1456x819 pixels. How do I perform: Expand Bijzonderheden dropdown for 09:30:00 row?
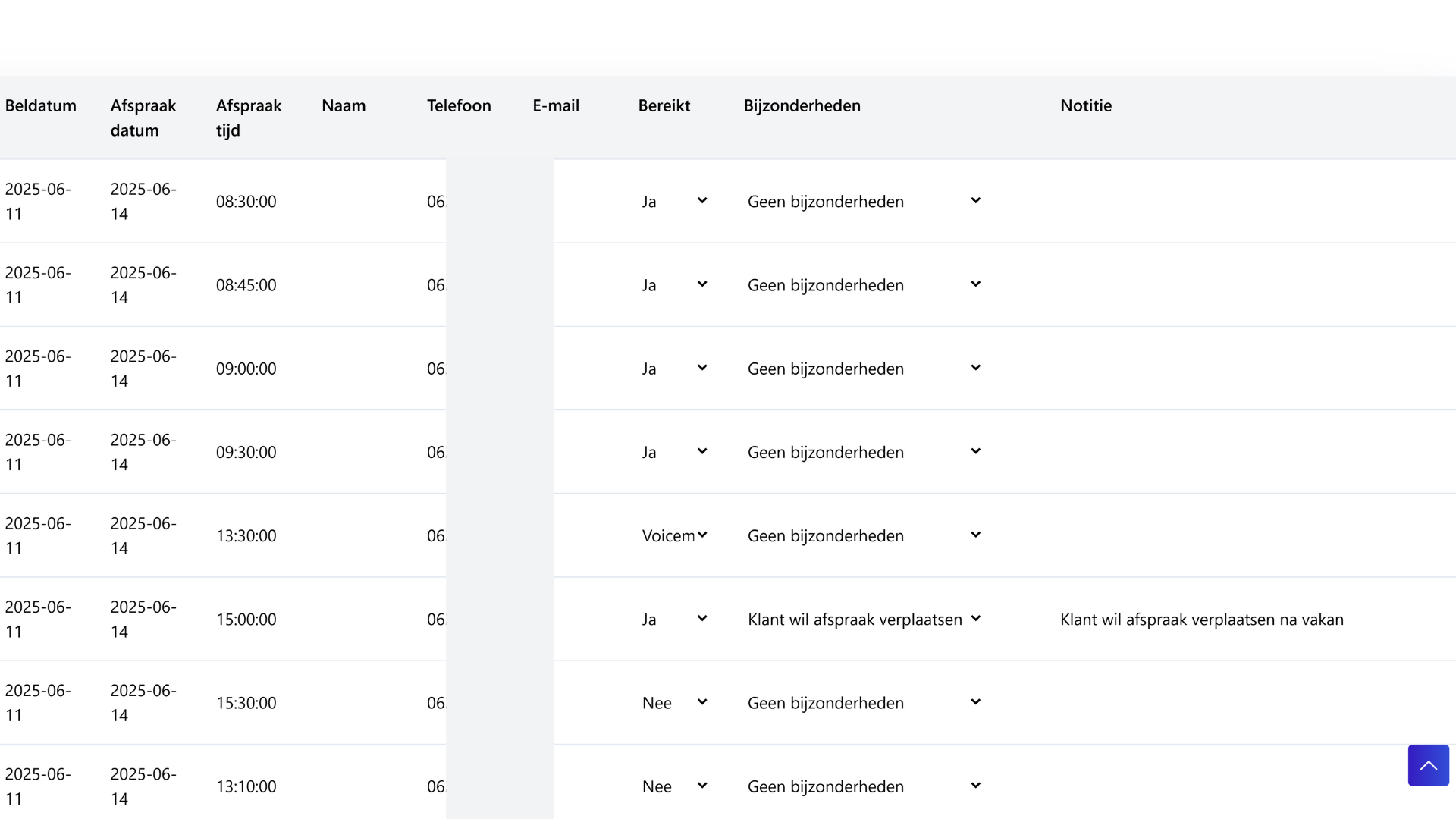tap(864, 452)
